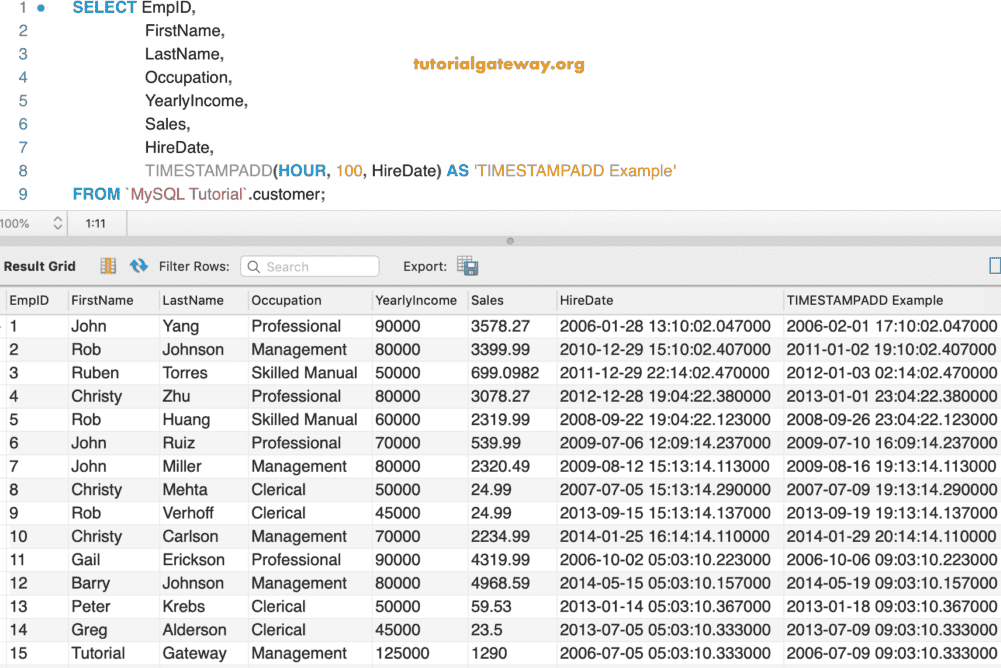Sort results by the HireDate column header
This screenshot has width=1001, height=668.
586,300
